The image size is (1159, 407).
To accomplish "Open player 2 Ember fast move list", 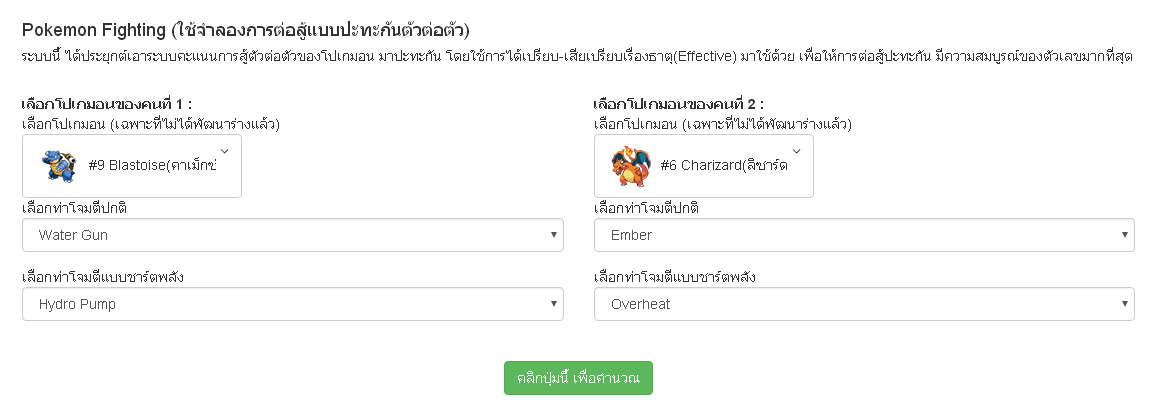I will [x=864, y=235].
